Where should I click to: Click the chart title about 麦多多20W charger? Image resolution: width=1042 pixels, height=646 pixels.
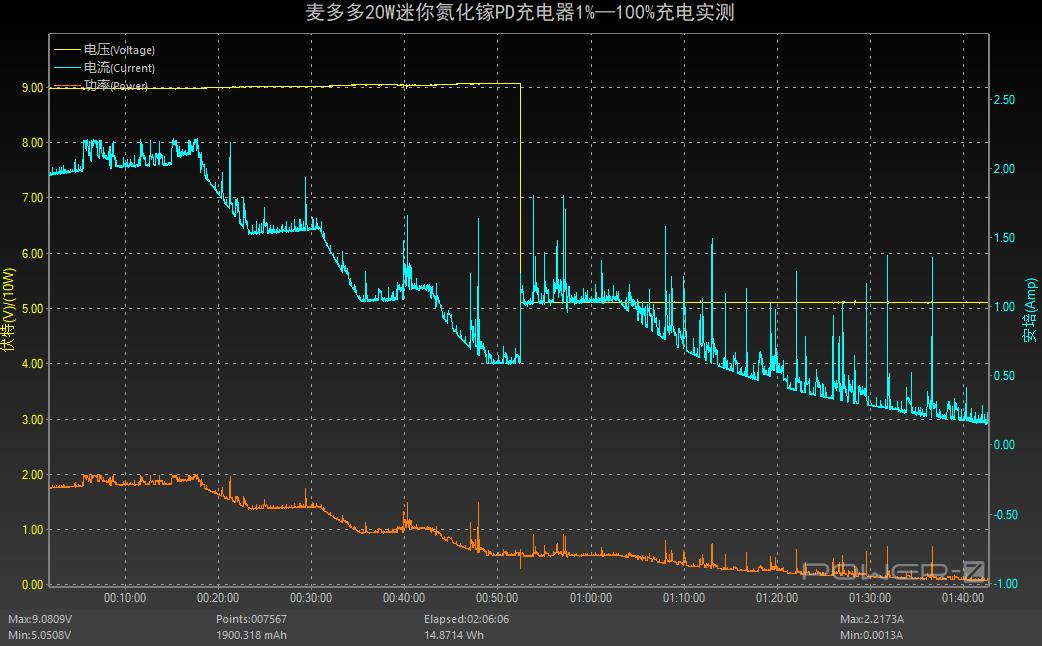click(521, 13)
